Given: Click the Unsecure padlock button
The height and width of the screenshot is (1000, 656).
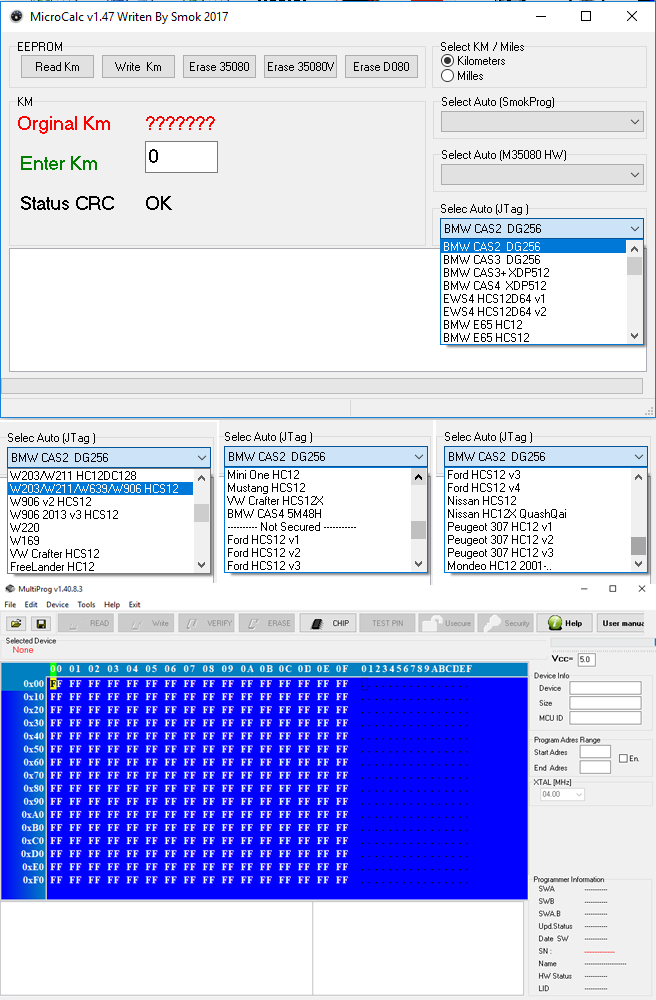Looking at the screenshot, I should click(446, 623).
